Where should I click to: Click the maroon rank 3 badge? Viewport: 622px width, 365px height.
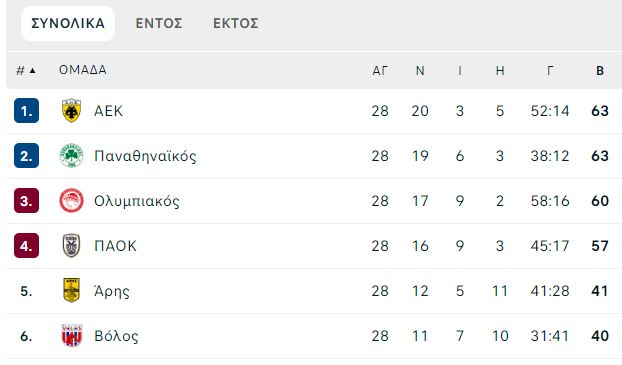tap(26, 201)
